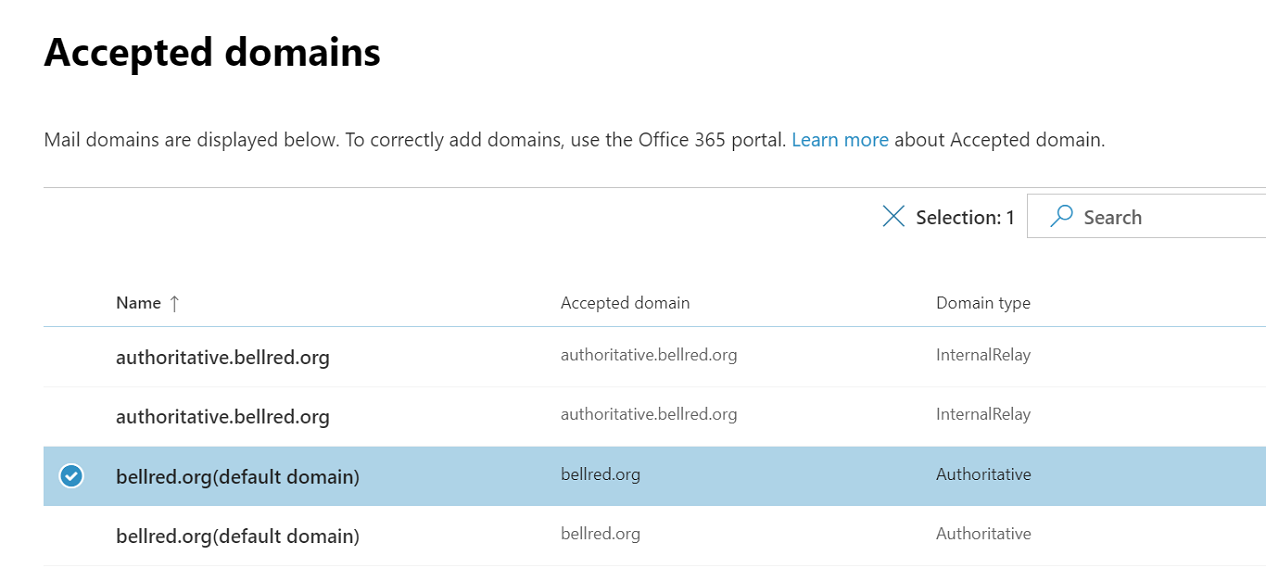Click the Selection: 1 label
This screenshot has height=568, width=1266.
coord(965,217)
